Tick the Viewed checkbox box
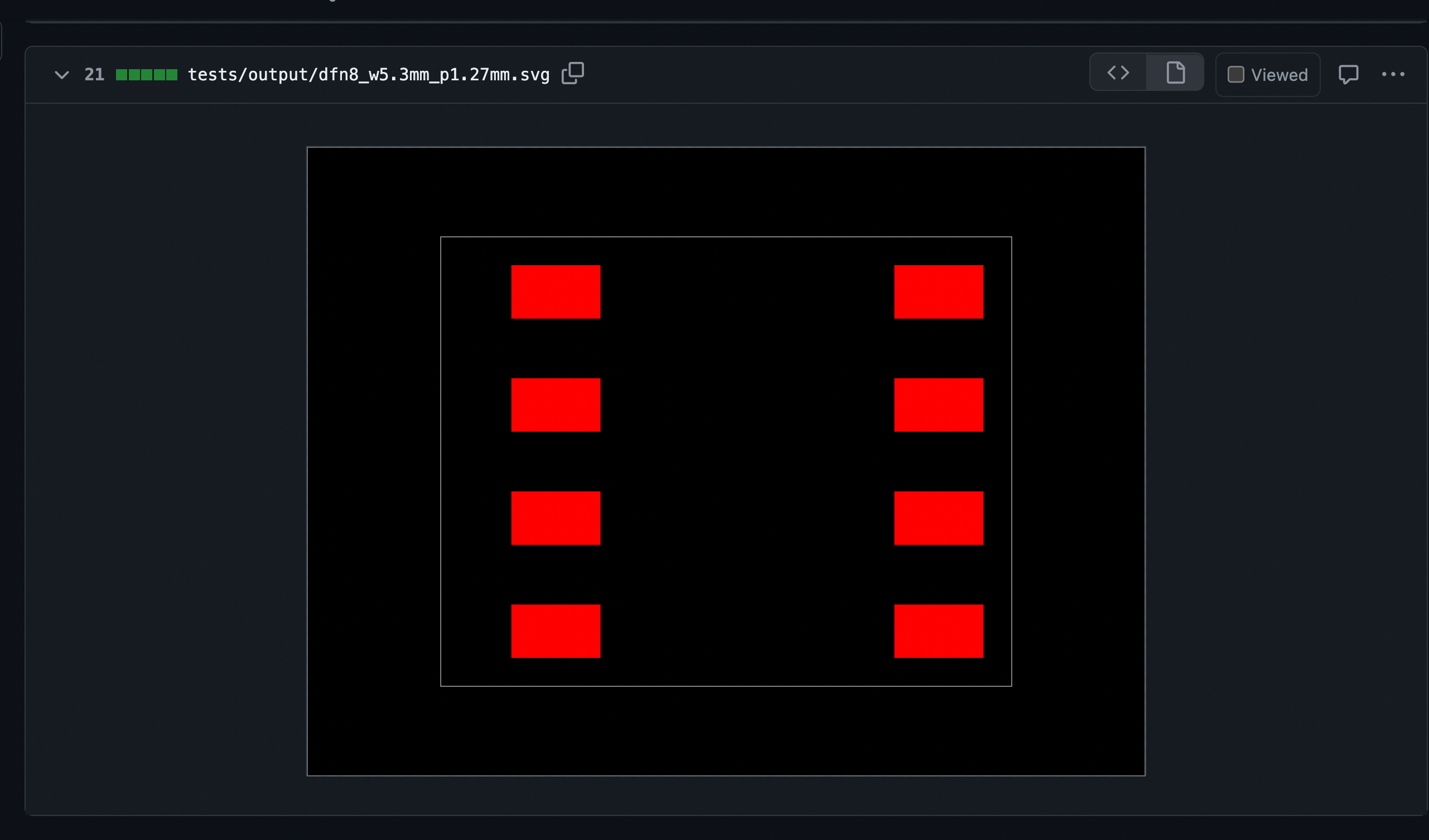This screenshot has width=1429, height=840. [x=1235, y=75]
